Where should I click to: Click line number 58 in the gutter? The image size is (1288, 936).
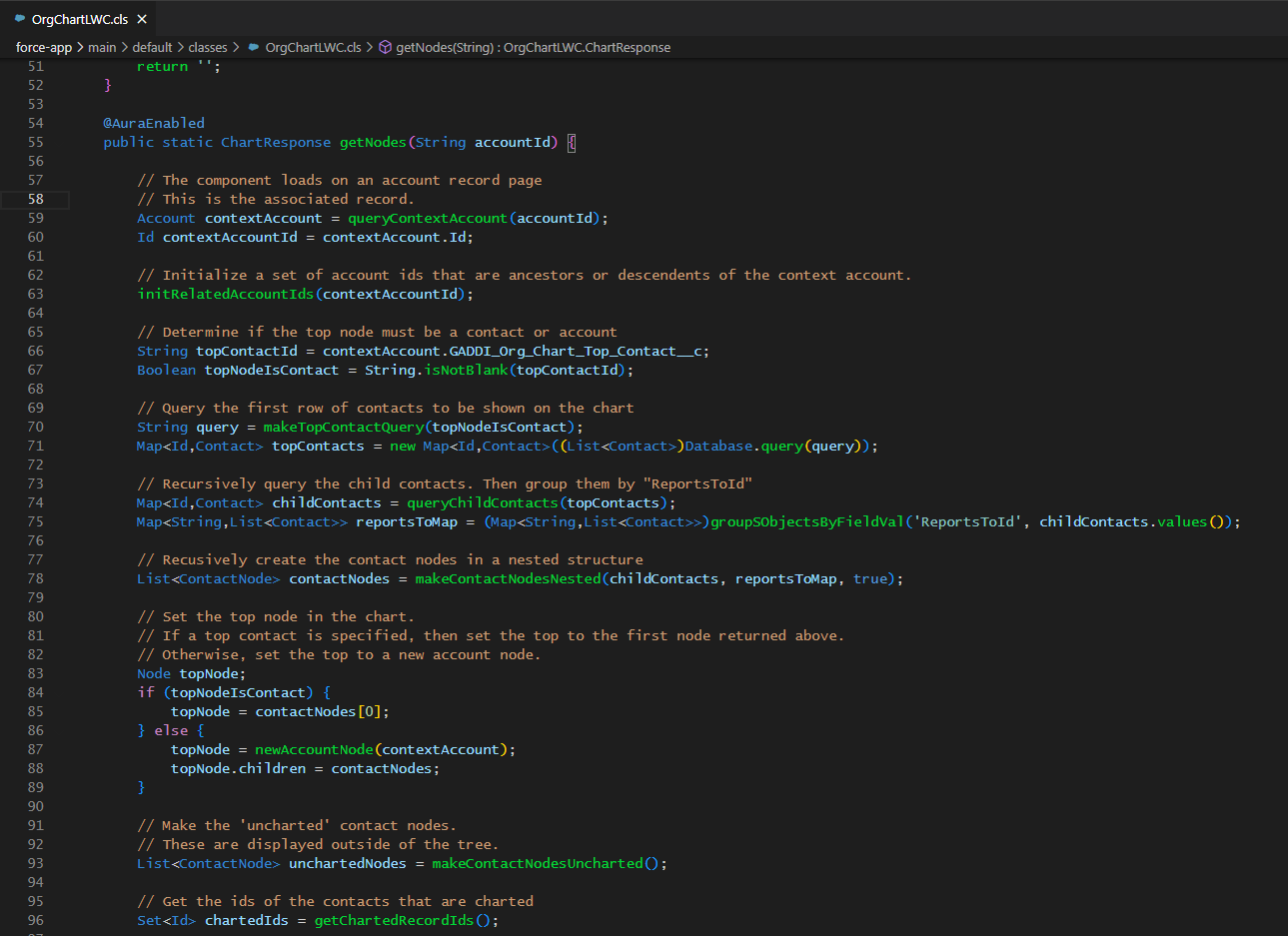35,199
